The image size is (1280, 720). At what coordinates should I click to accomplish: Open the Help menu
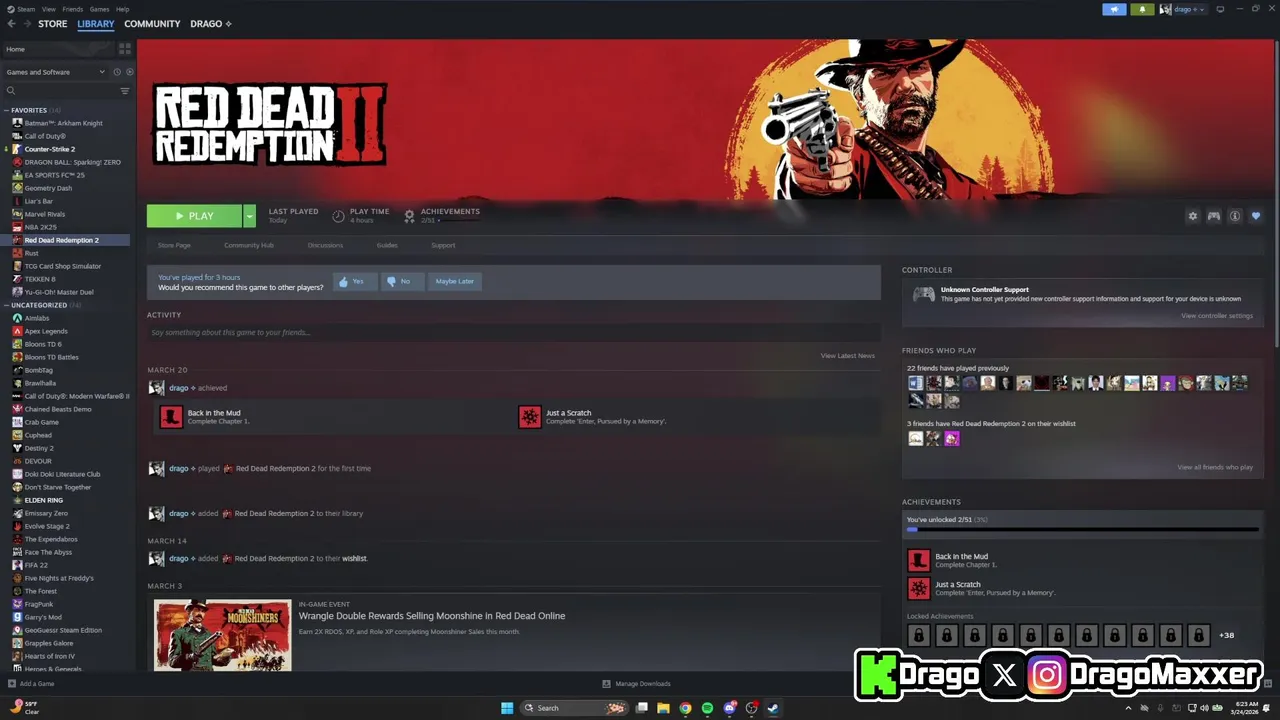click(122, 9)
